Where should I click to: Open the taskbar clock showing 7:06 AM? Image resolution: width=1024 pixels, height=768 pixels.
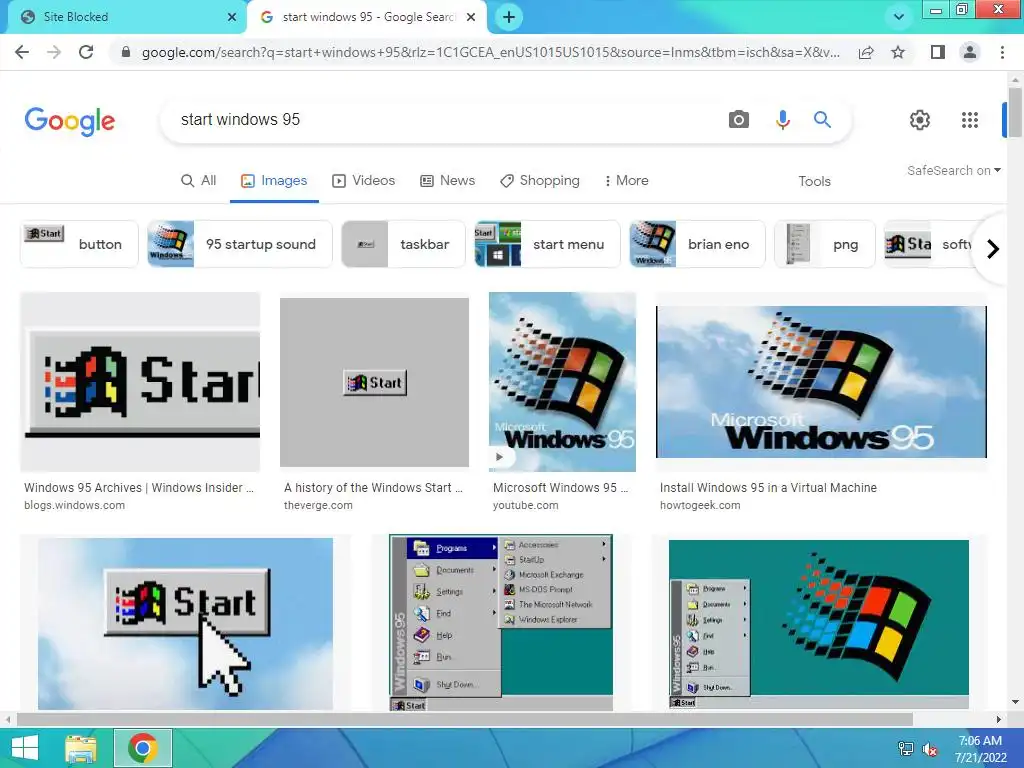980,749
